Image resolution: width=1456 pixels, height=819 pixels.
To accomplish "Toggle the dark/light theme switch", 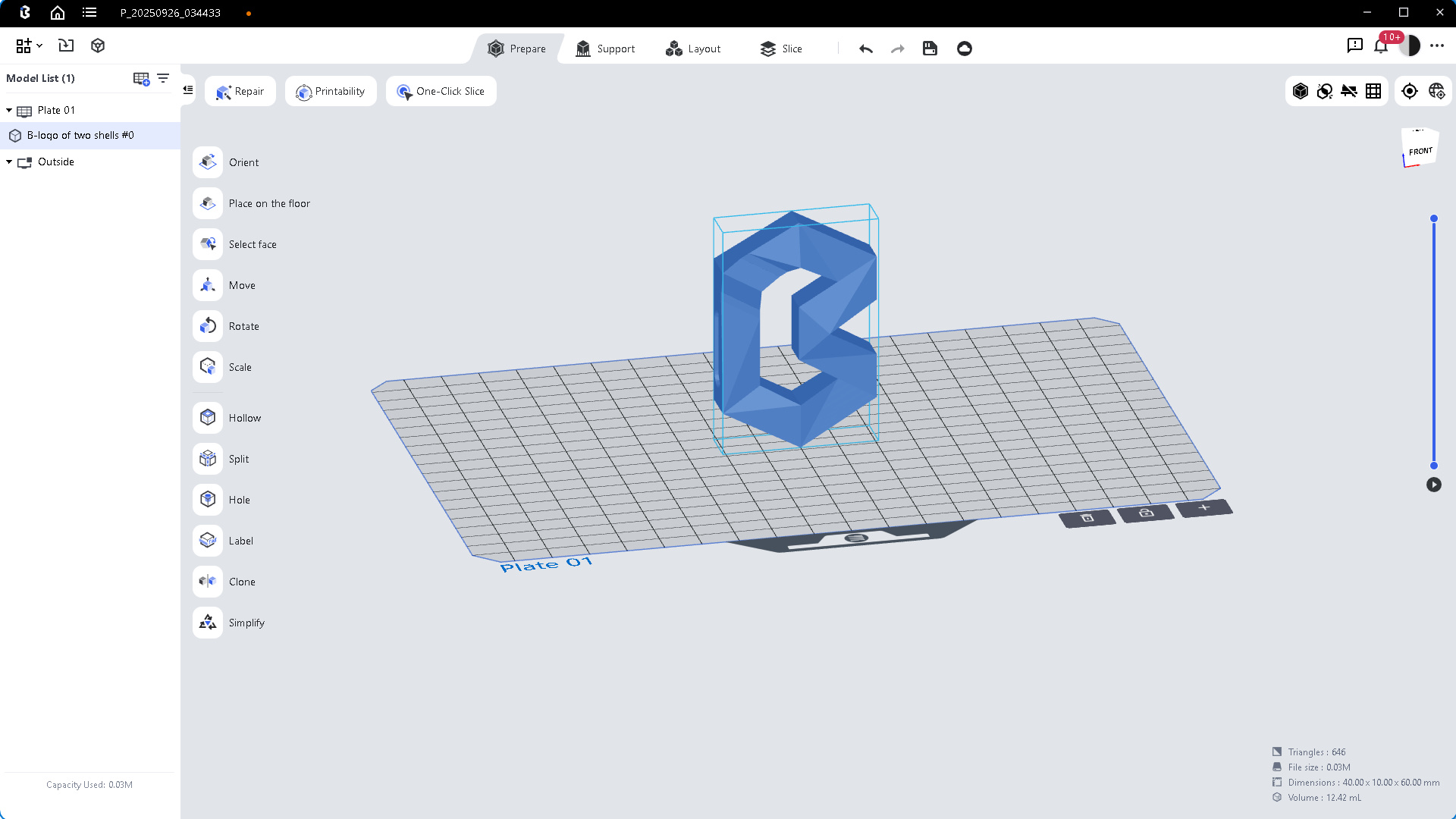I will click(x=1410, y=45).
